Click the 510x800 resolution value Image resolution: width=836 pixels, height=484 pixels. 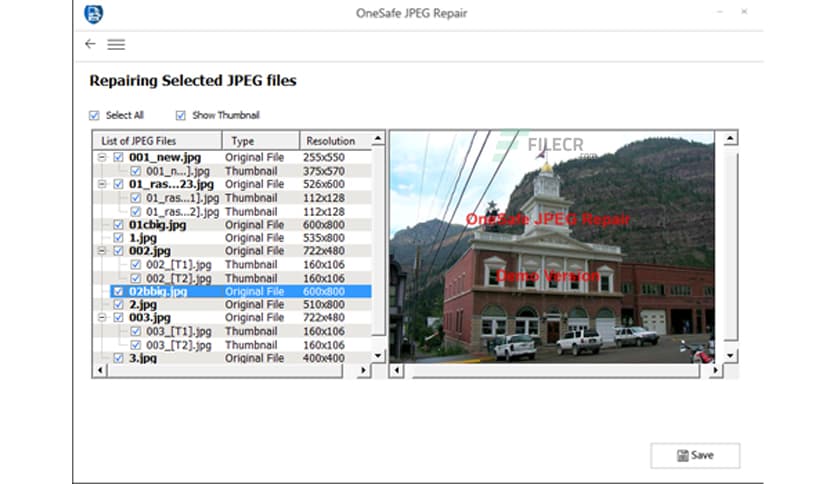coord(324,304)
